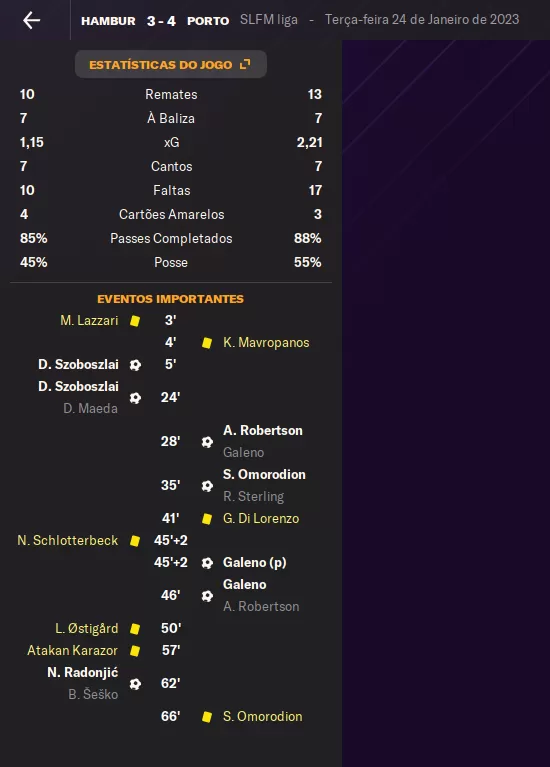Select player R. Sterling assist name
This screenshot has height=767, width=550.
click(253, 496)
